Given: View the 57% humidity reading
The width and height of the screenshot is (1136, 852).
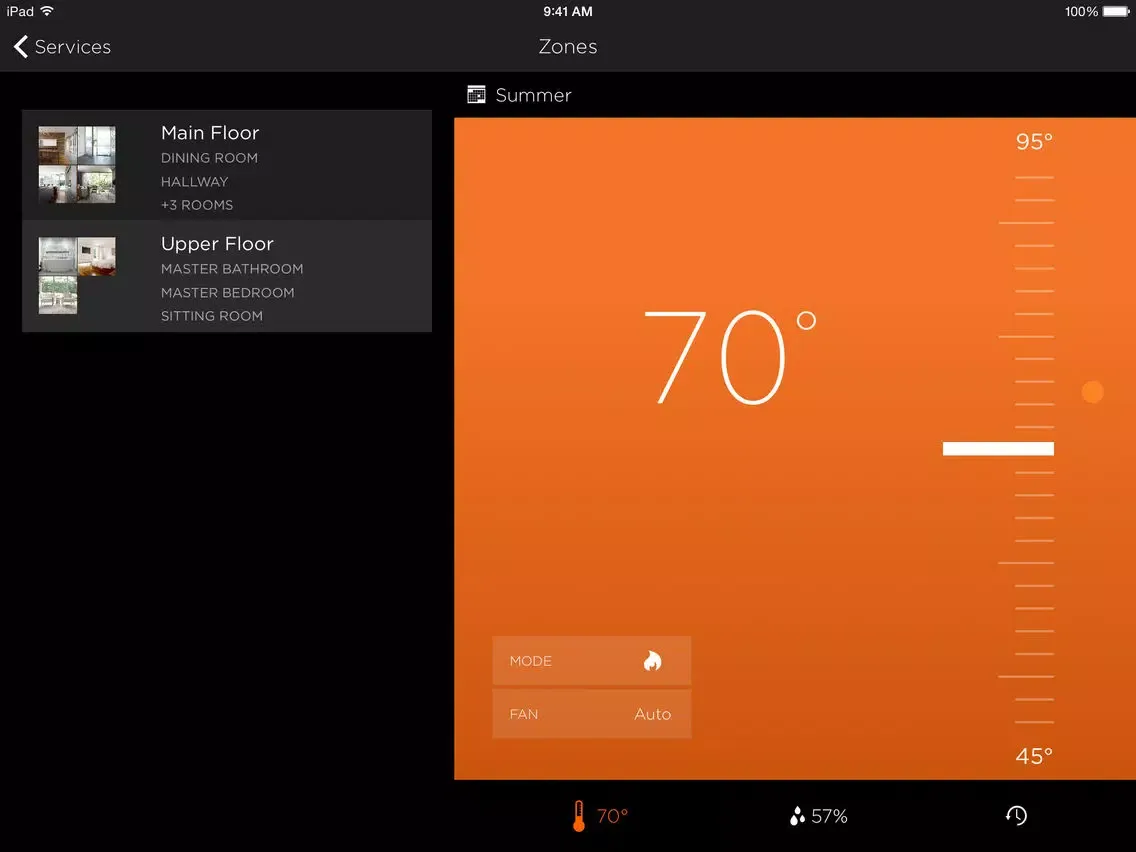Looking at the screenshot, I should coord(829,816).
